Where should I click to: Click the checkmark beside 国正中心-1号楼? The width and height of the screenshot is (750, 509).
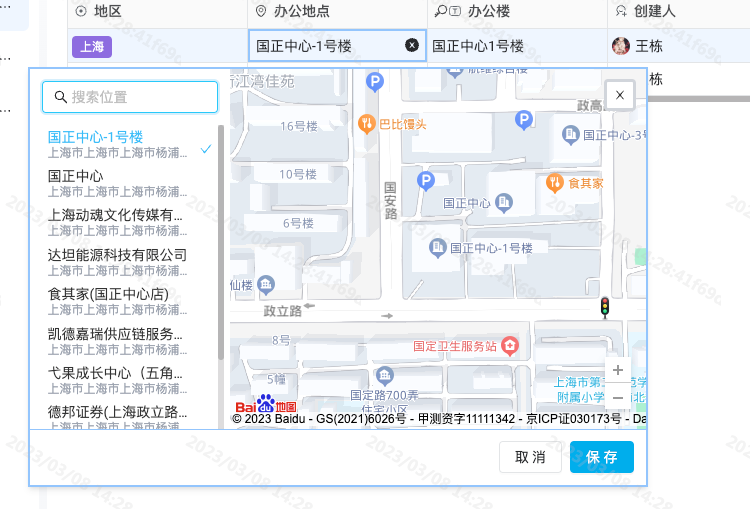click(206, 149)
